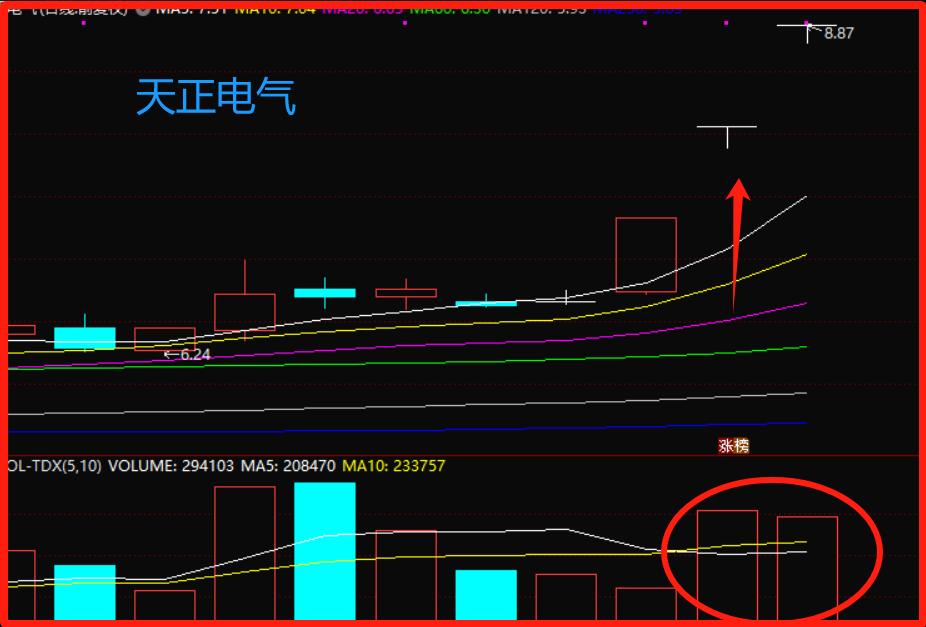Select the 8.87 high price label
Screen dimensions: 926x627
click(x=839, y=34)
